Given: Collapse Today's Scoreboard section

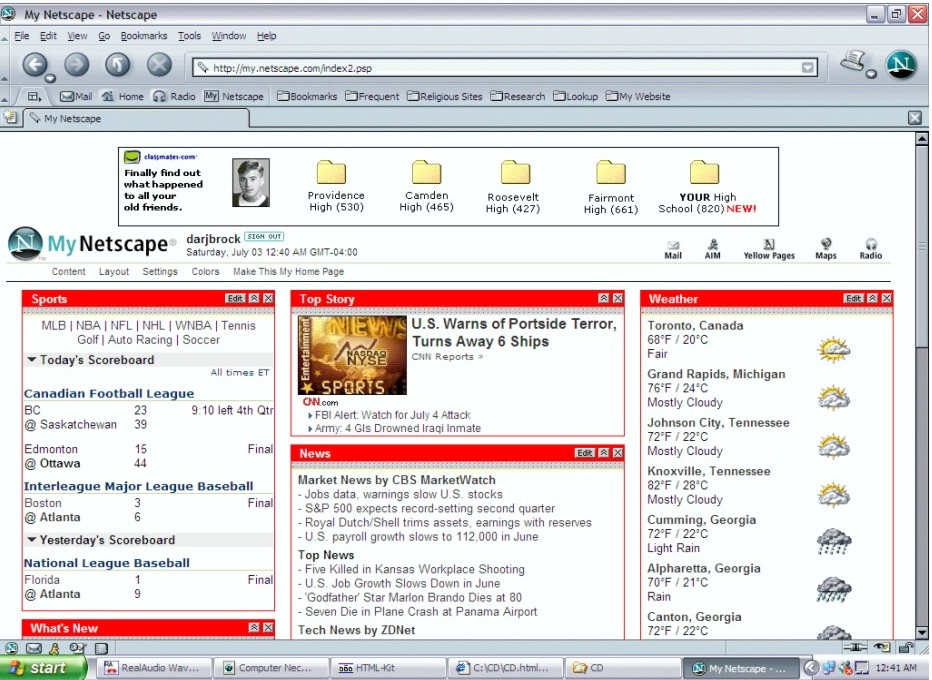Looking at the screenshot, I should click(x=32, y=360).
